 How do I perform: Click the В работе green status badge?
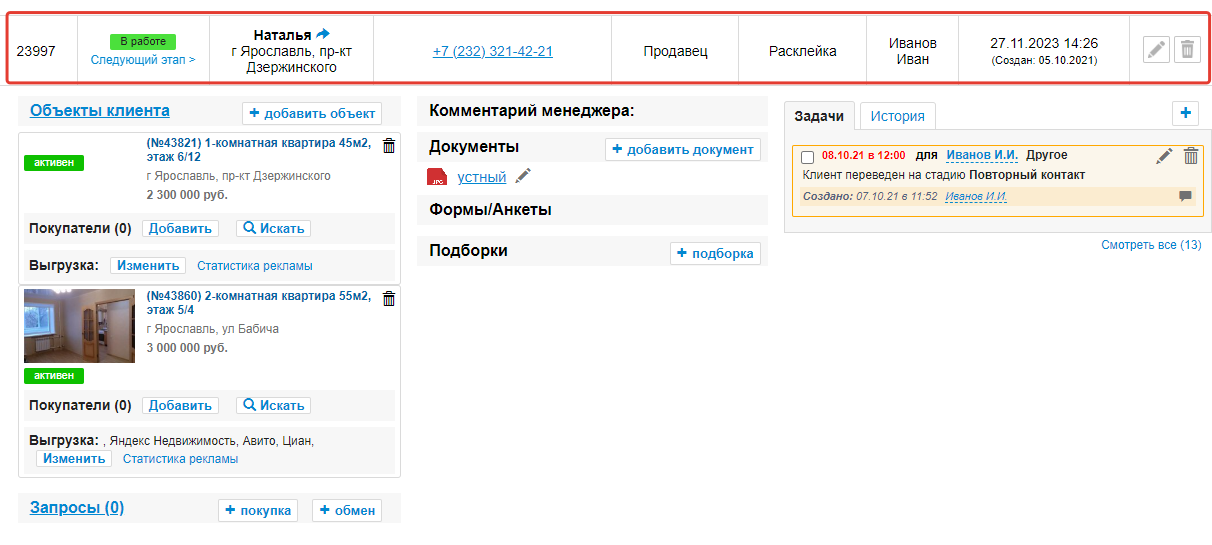point(143,42)
